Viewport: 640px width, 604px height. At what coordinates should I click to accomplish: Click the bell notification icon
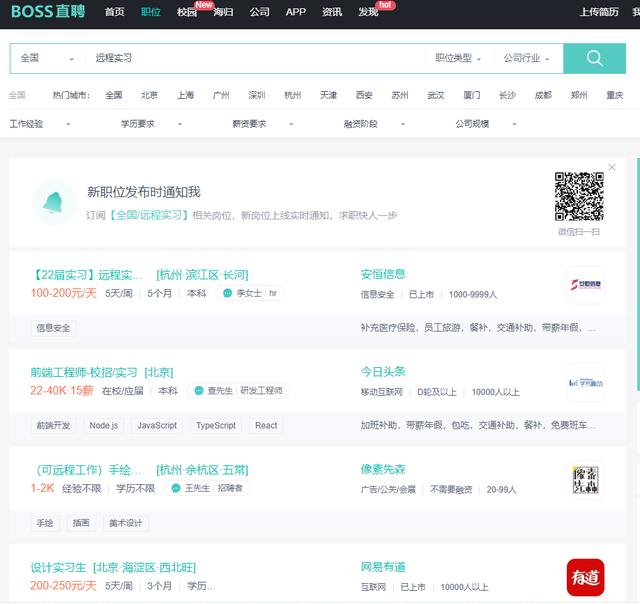click(53, 203)
